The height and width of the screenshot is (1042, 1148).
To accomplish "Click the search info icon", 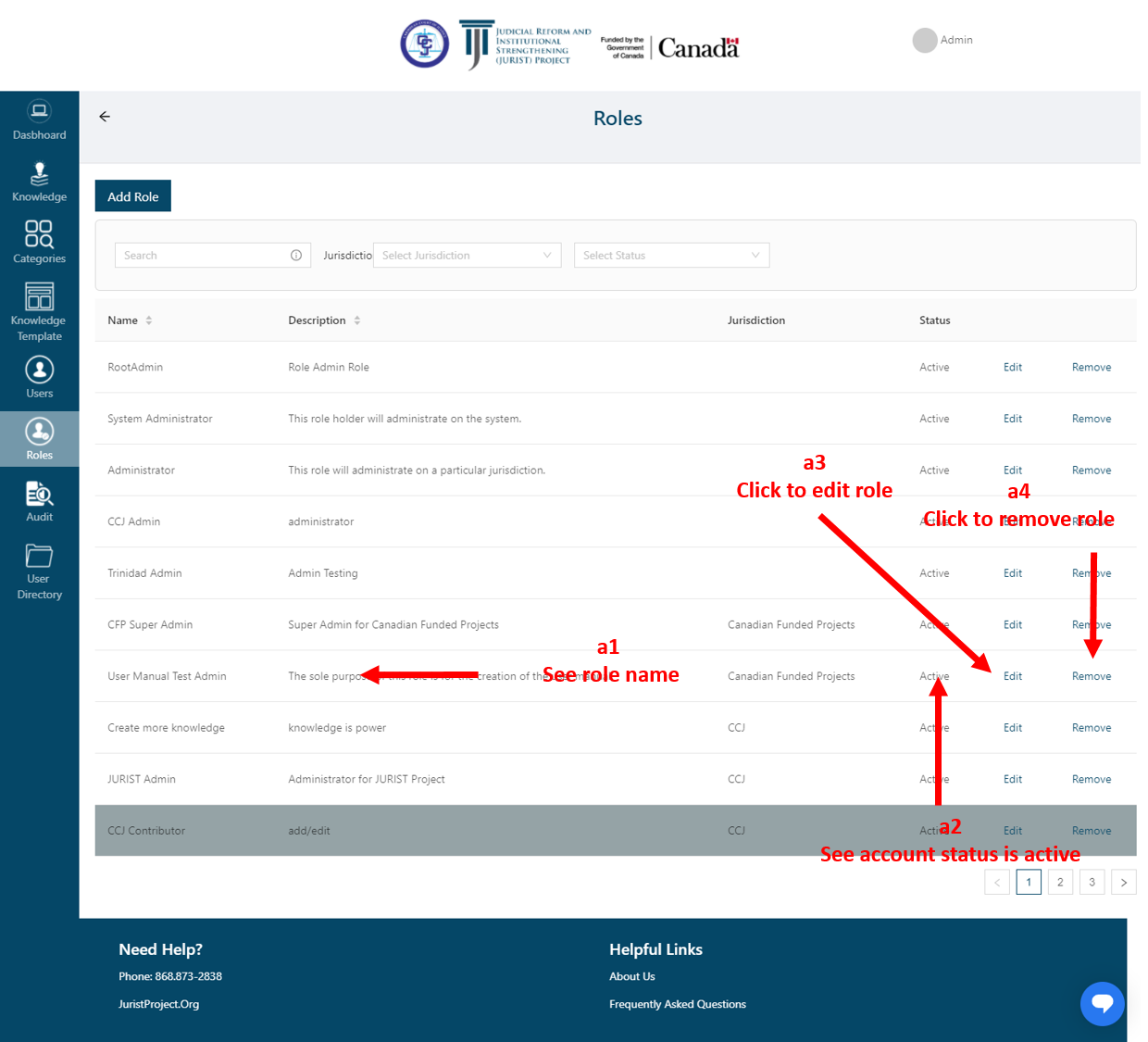I will (x=296, y=256).
